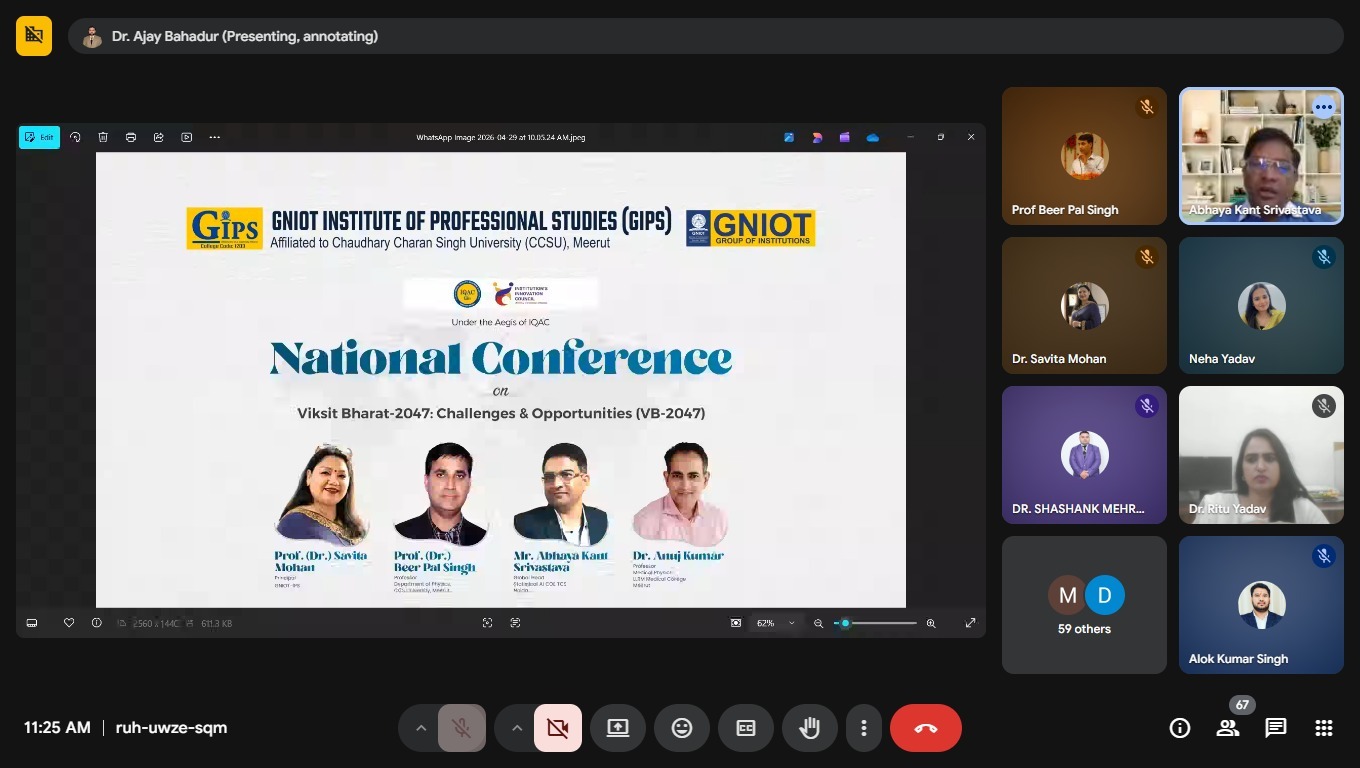The image size is (1360, 768).
Task: Maximize the Photos viewer window
Action: click(940, 137)
